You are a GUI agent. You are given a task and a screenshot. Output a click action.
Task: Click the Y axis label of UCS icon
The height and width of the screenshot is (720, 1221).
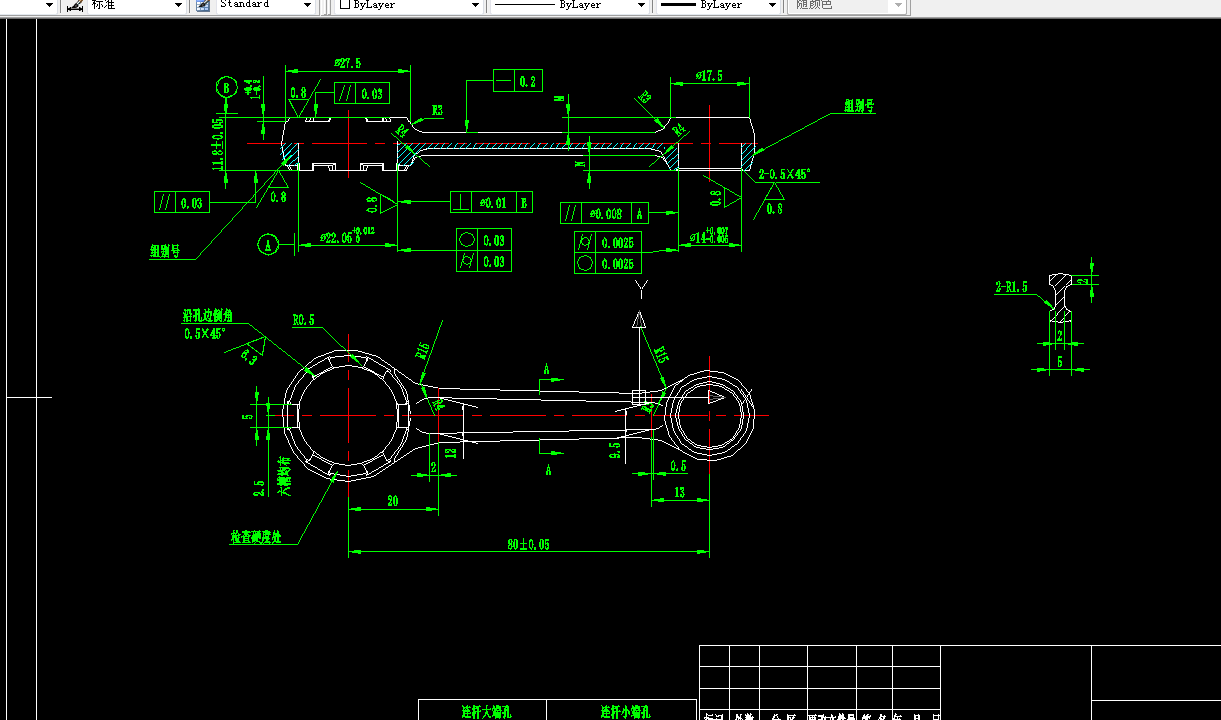pyautogui.click(x=640, y=290)
